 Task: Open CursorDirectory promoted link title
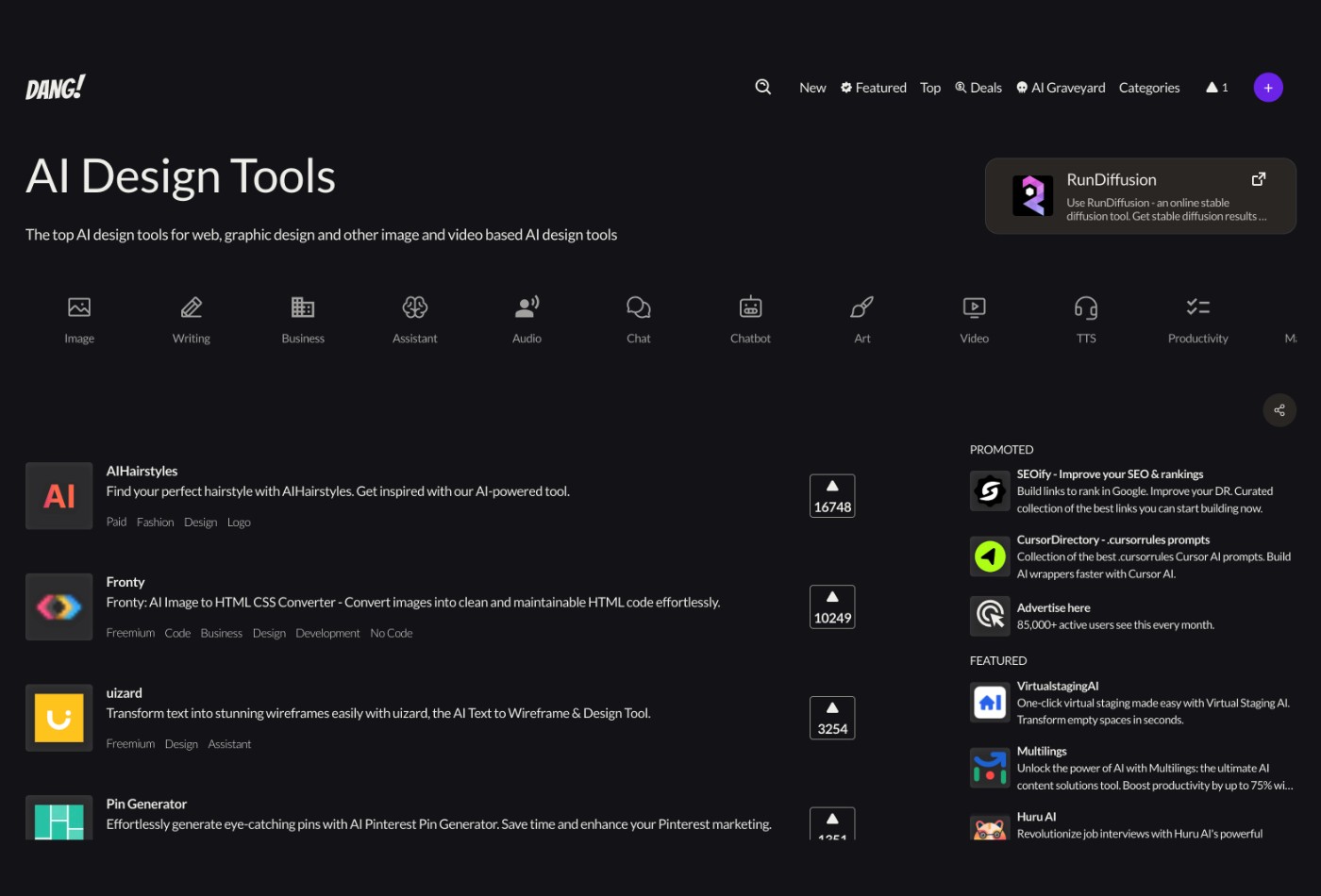1113,539
